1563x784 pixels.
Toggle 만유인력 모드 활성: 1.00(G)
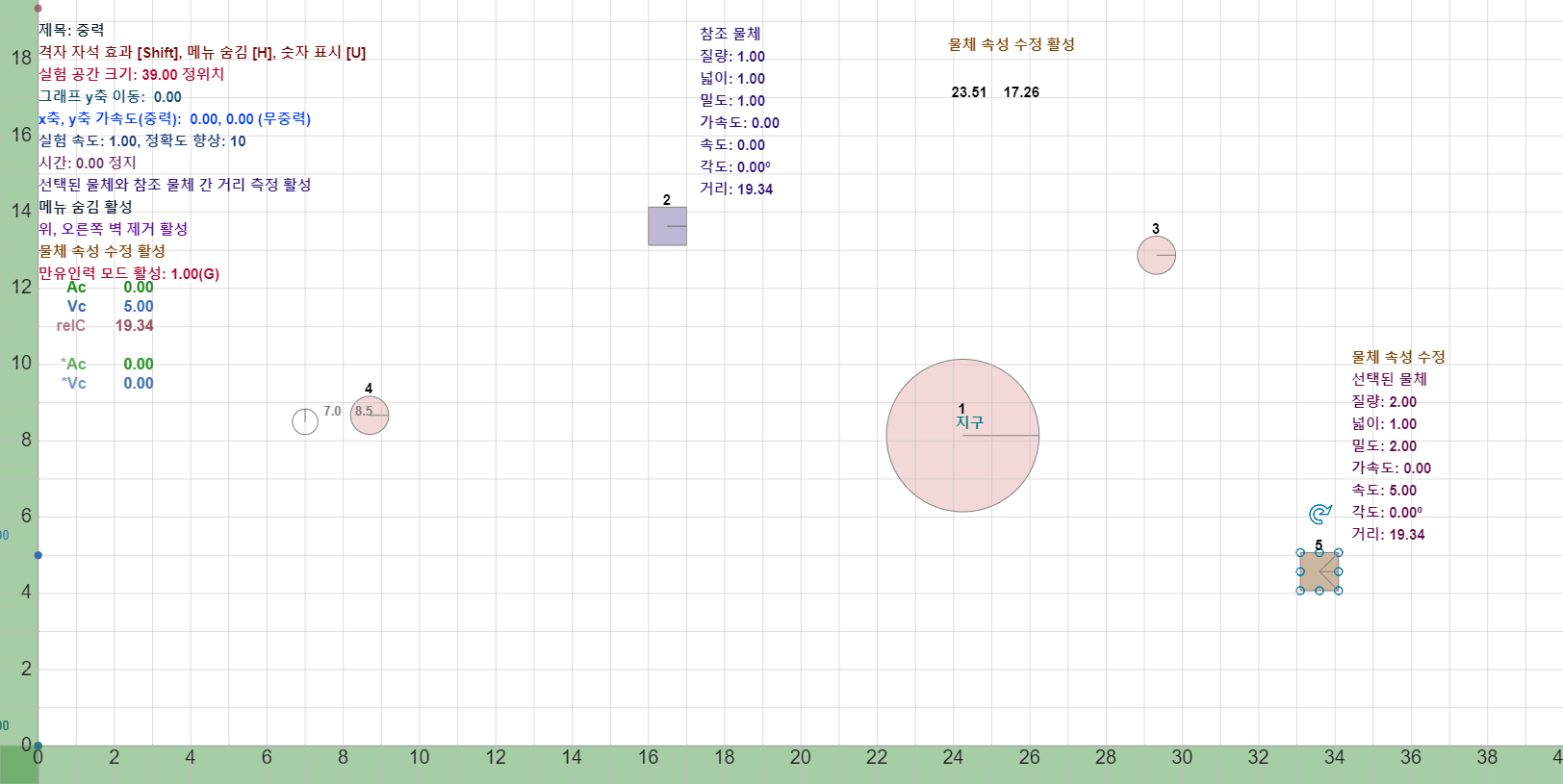click(129, 273)
